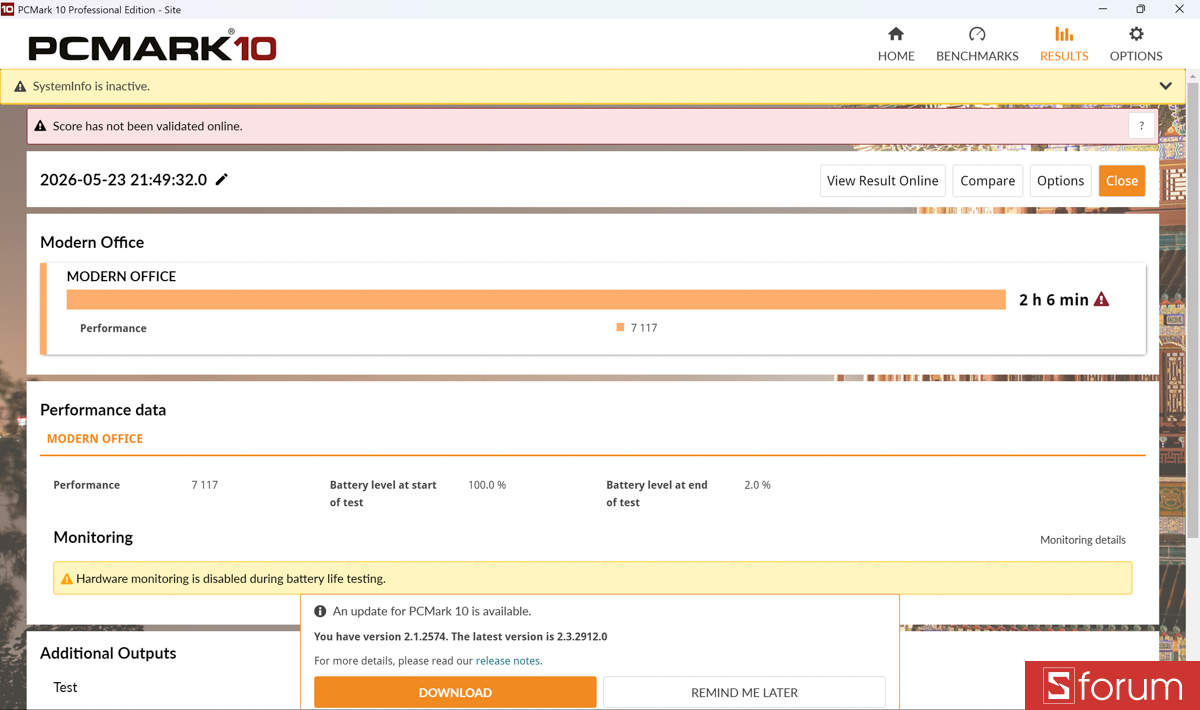Click the info icon in update notification
1200x710 pixels.
coord(321,611)
